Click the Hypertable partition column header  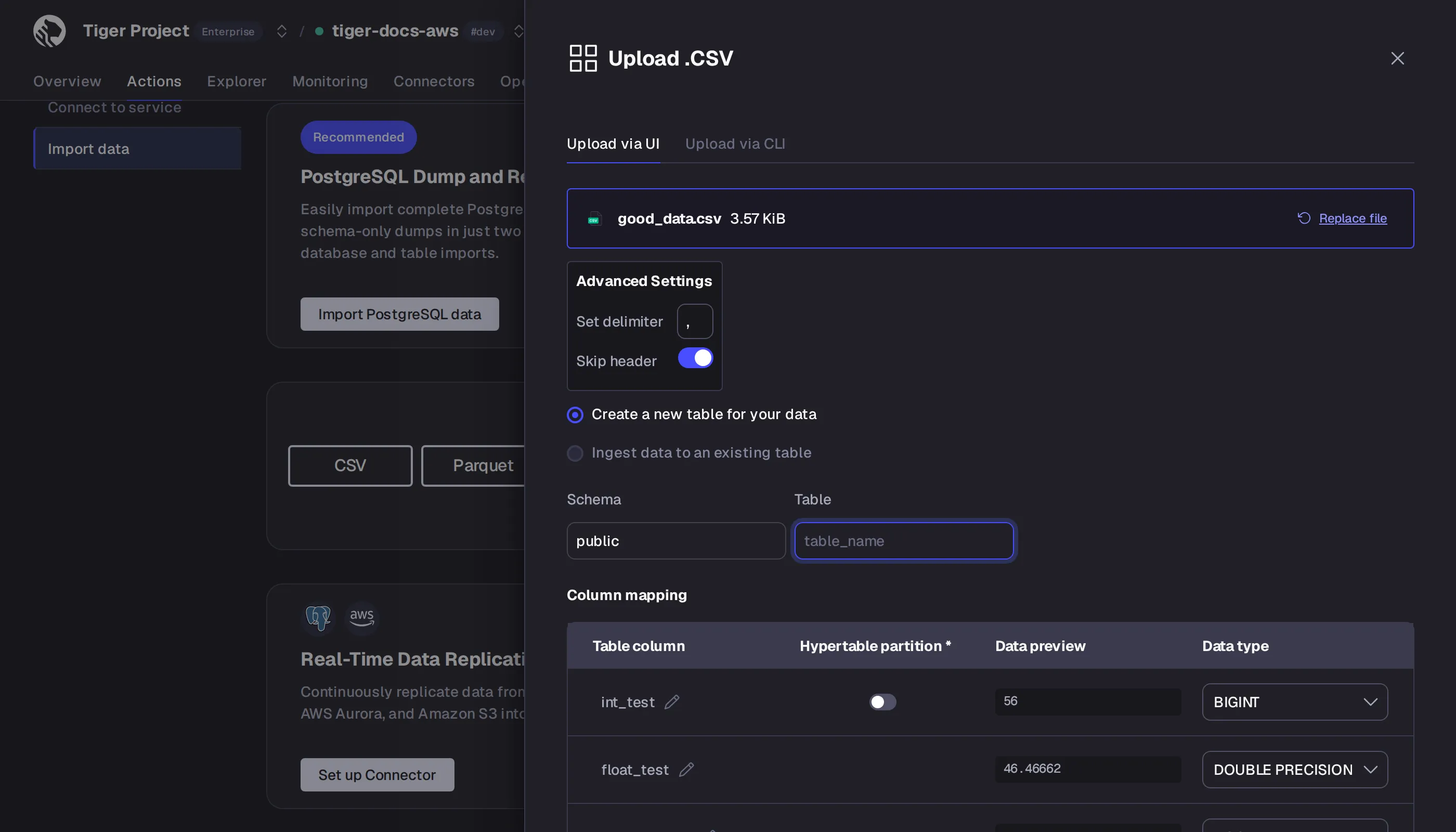coord(876,646)
